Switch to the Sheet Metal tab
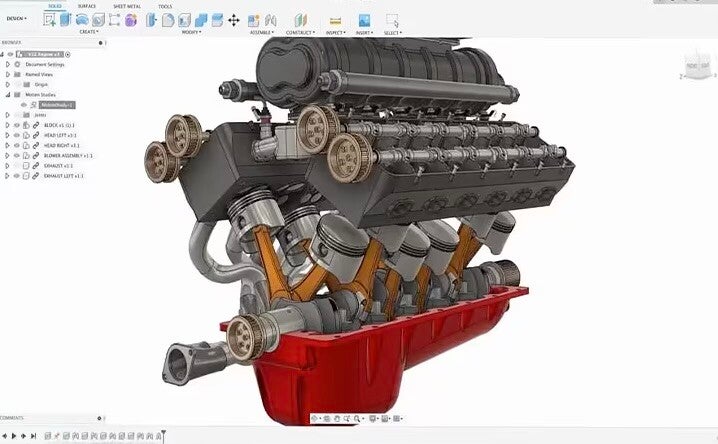718x444 pixels. click(127, 6)
